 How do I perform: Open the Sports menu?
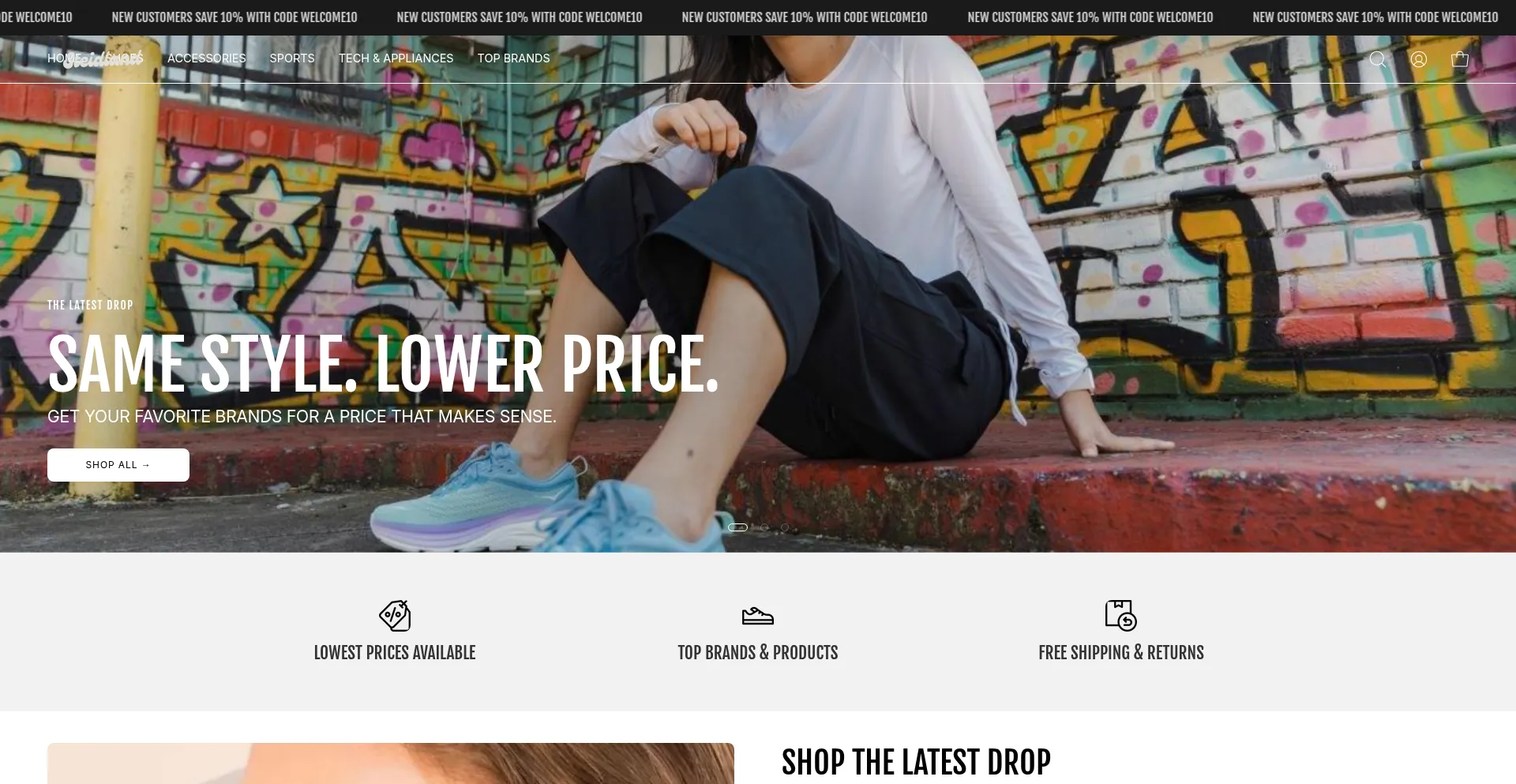(x=292, y=58)
